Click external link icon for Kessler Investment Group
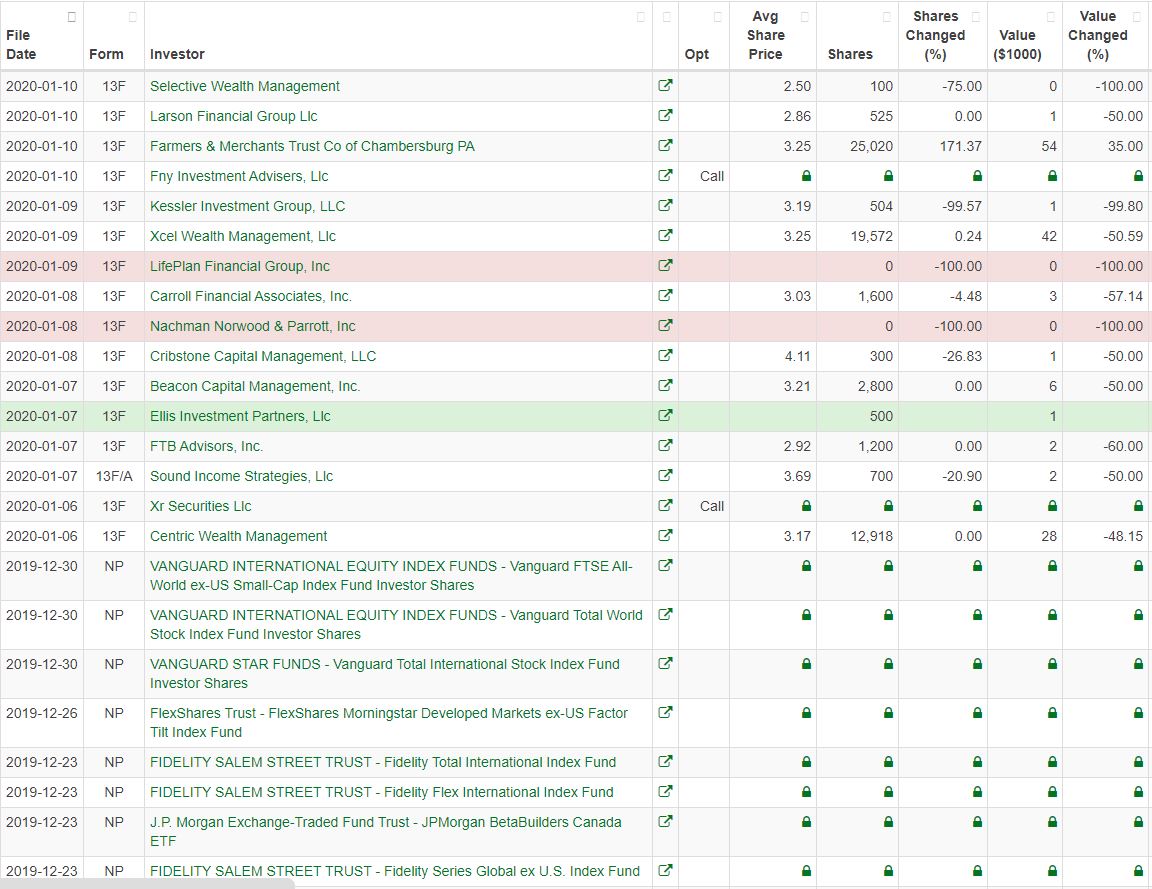This screenshot has width=1152, height=889. tap(665, 206)
